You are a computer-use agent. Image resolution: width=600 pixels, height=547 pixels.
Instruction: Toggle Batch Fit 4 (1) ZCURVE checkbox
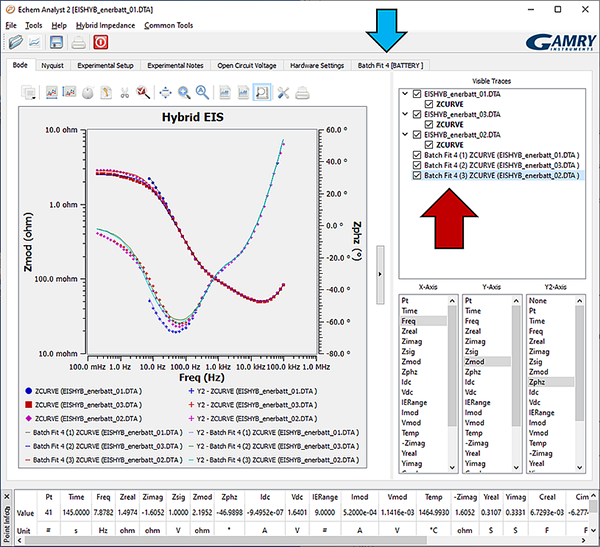[x=417, y=155]
